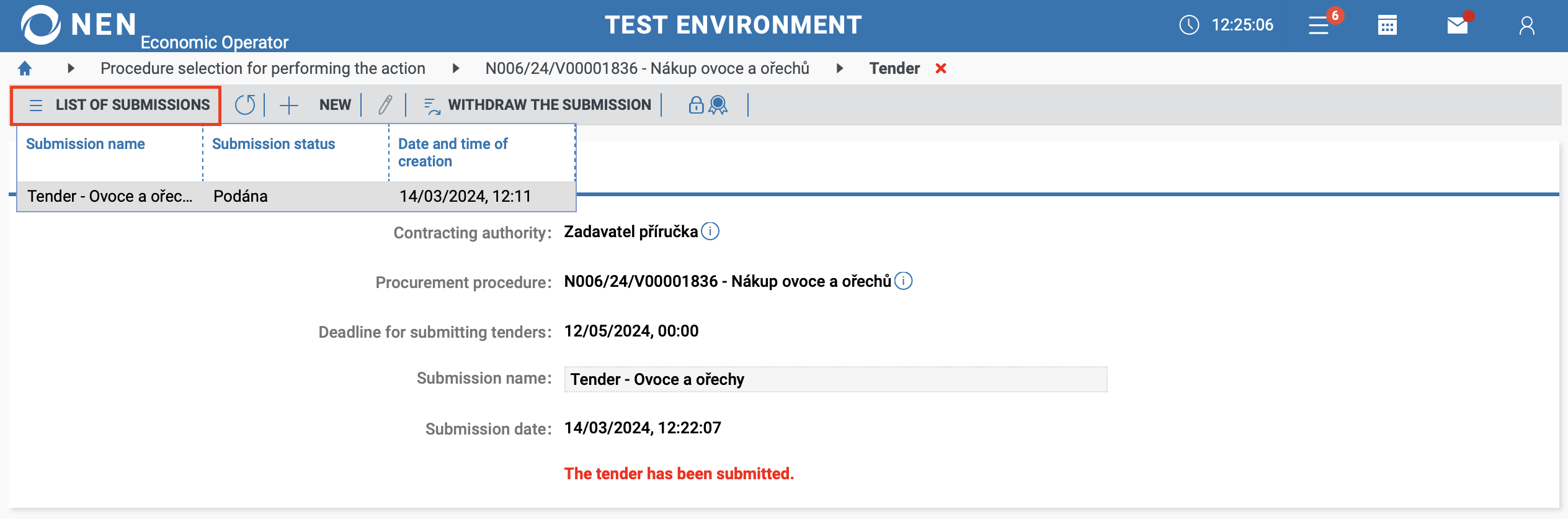Expand arrow before Procedure selection breadcrumb
The image size is (1568, 519).
[71, 68]
